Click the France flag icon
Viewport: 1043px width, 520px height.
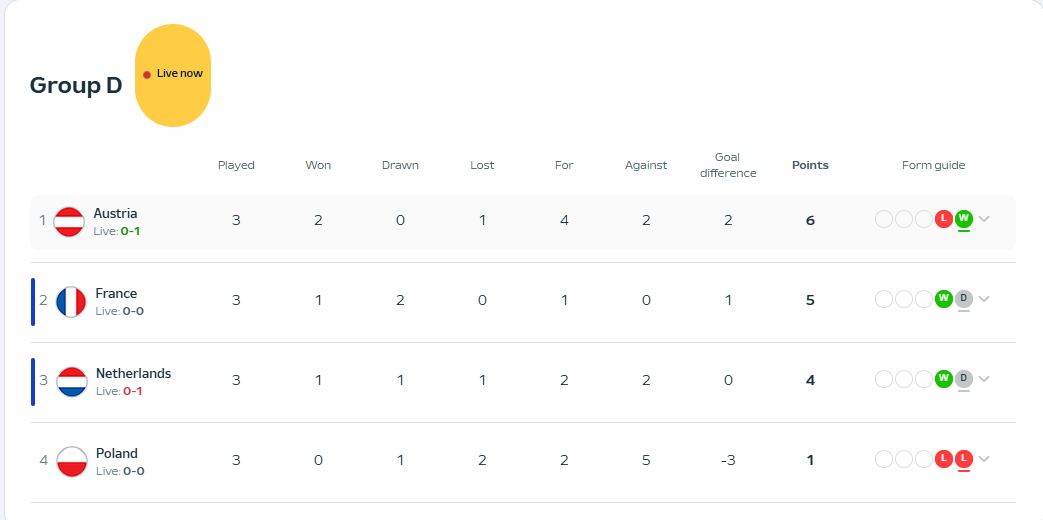point(71,301)
